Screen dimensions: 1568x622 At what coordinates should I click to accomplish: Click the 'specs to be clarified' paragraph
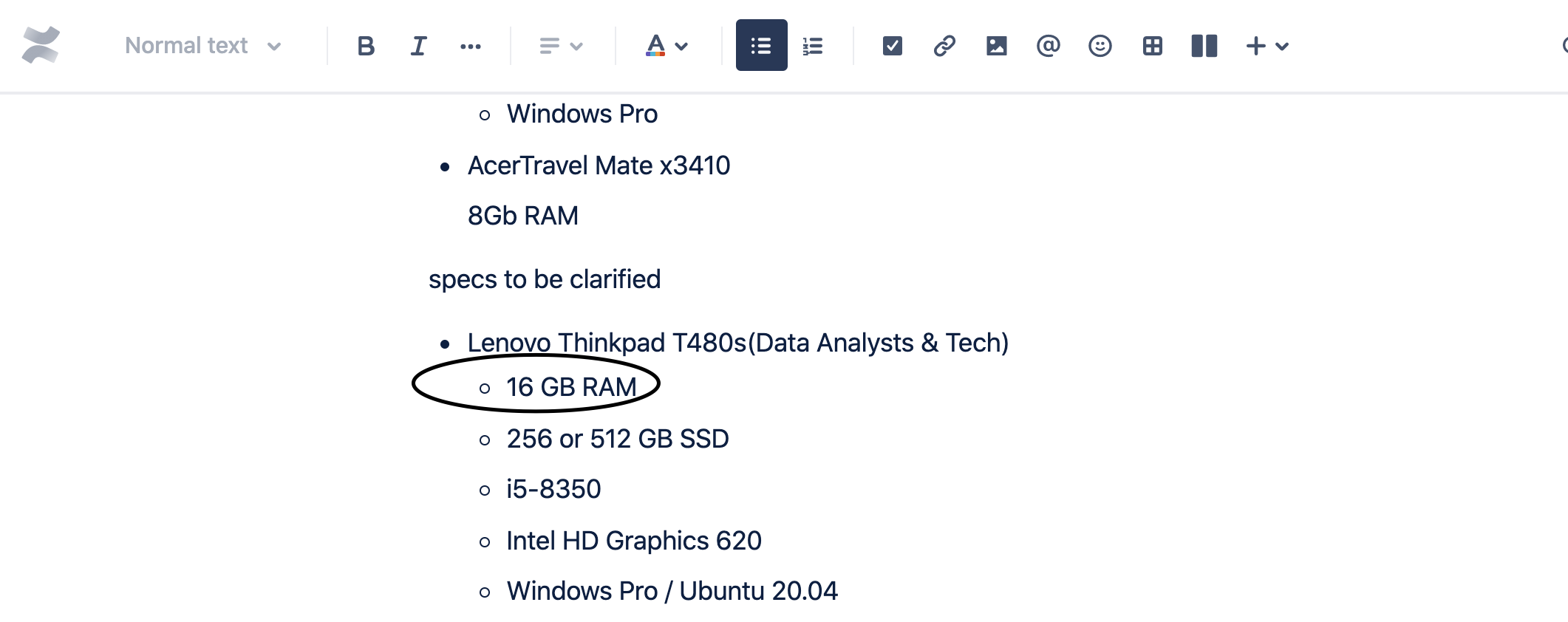click(545, 279)
